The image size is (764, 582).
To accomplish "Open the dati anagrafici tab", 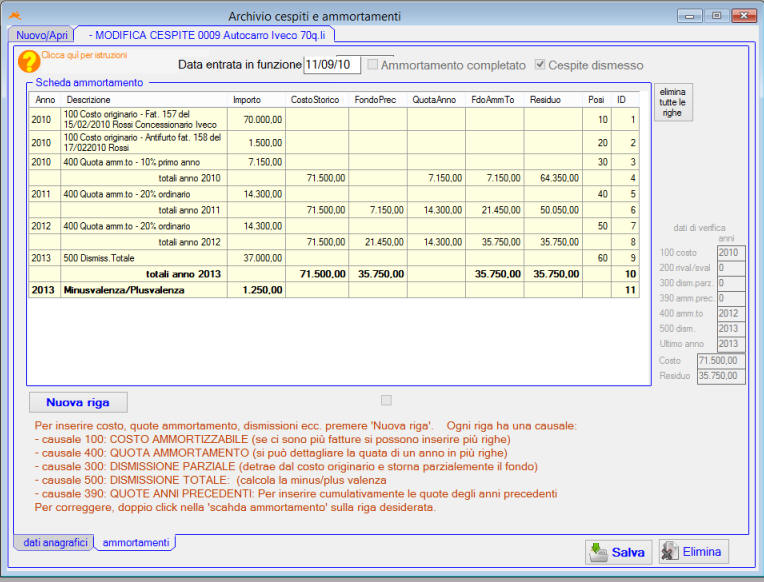I will point(55,543).
